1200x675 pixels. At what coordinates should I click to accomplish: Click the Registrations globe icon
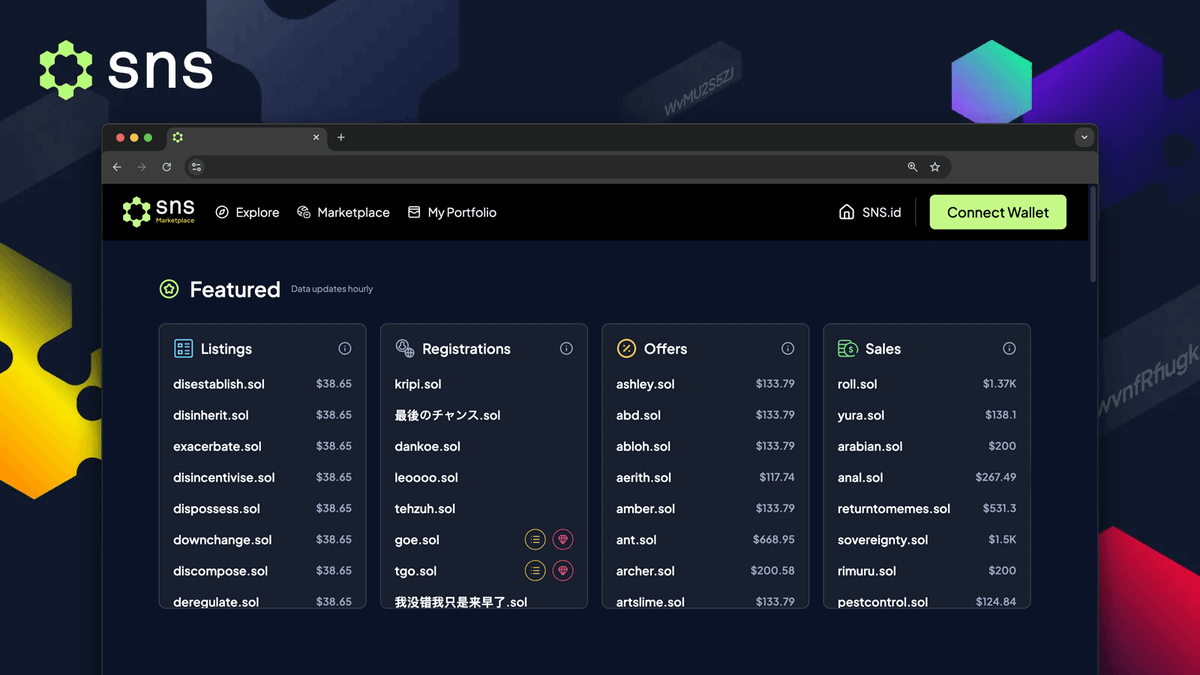tap(405, 348)
